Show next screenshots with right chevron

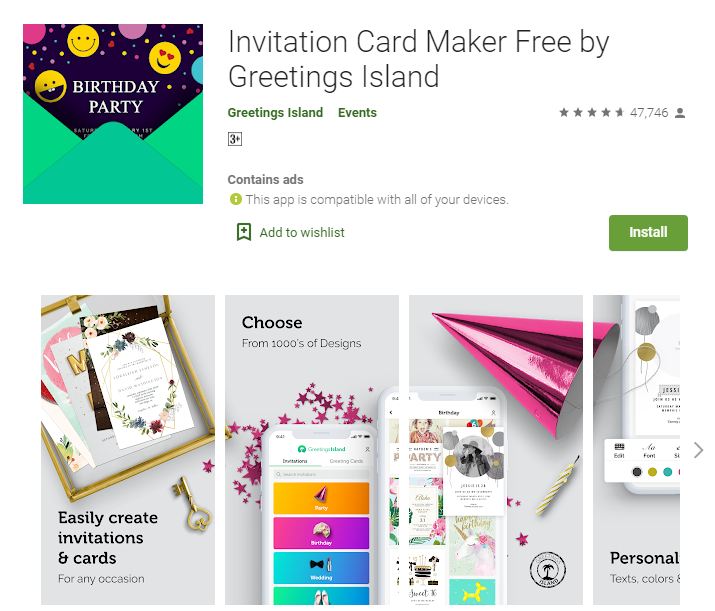click(x=698, y=450)
